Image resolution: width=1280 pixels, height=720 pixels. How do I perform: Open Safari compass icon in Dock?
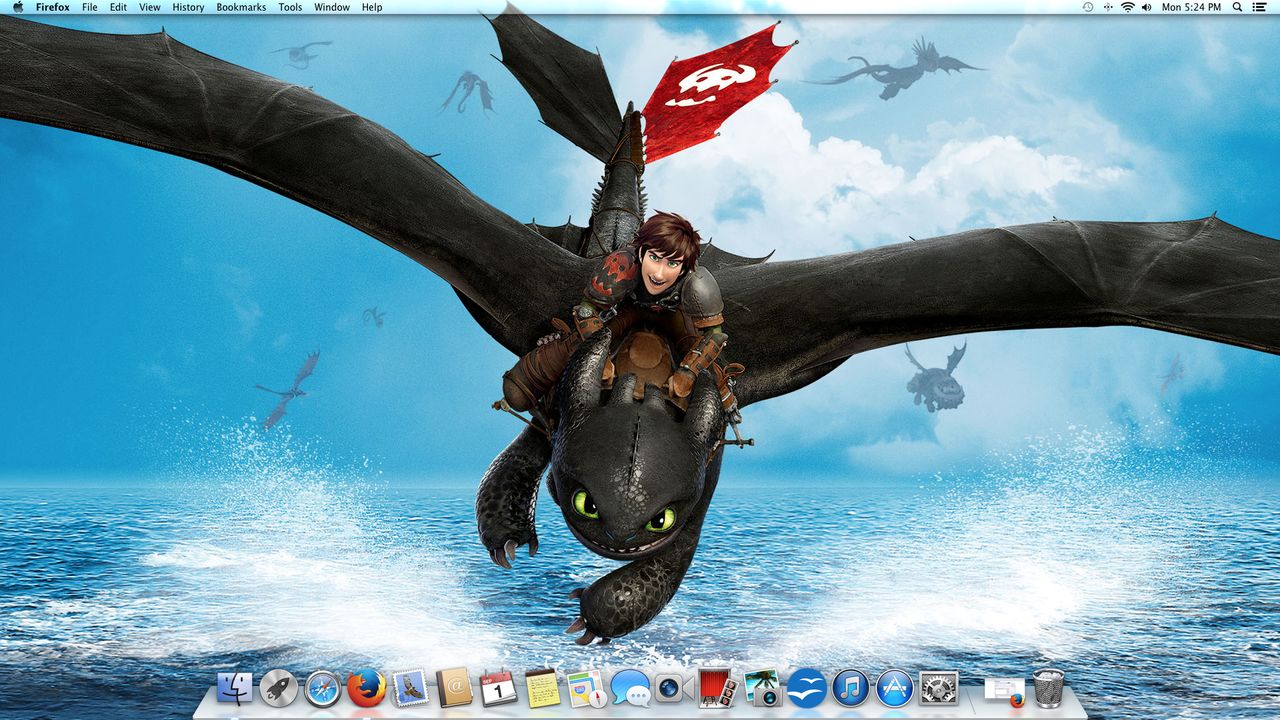(322, 688)
